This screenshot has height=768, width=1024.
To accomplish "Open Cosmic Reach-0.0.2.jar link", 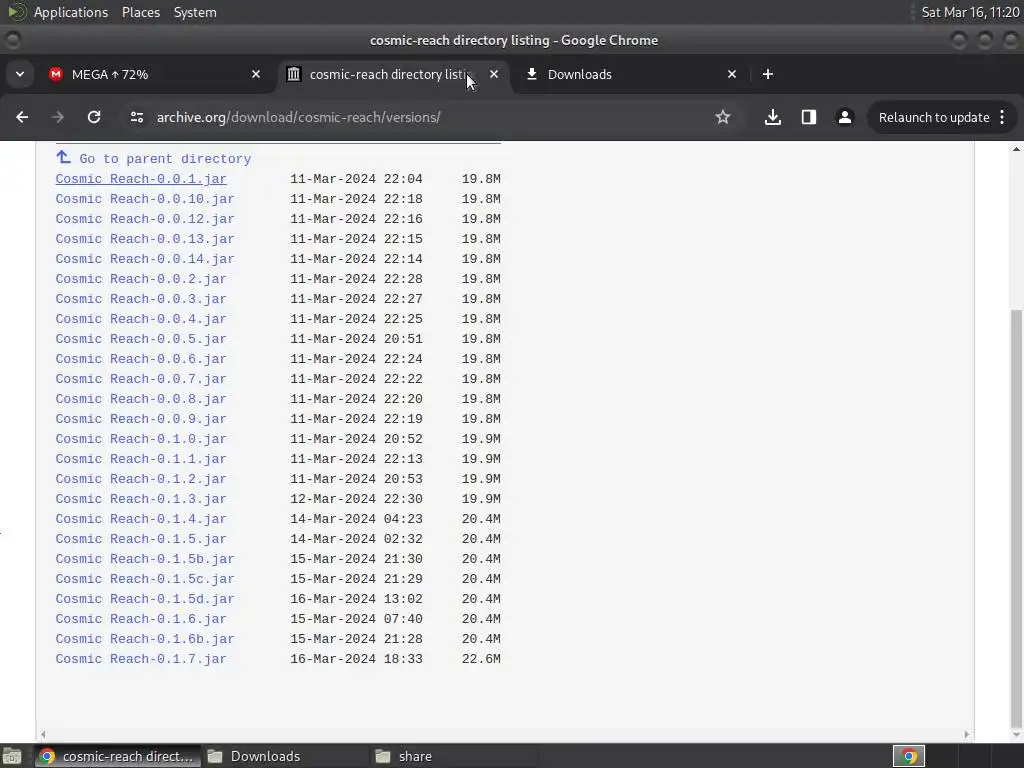I will click(x=141, y=279).
